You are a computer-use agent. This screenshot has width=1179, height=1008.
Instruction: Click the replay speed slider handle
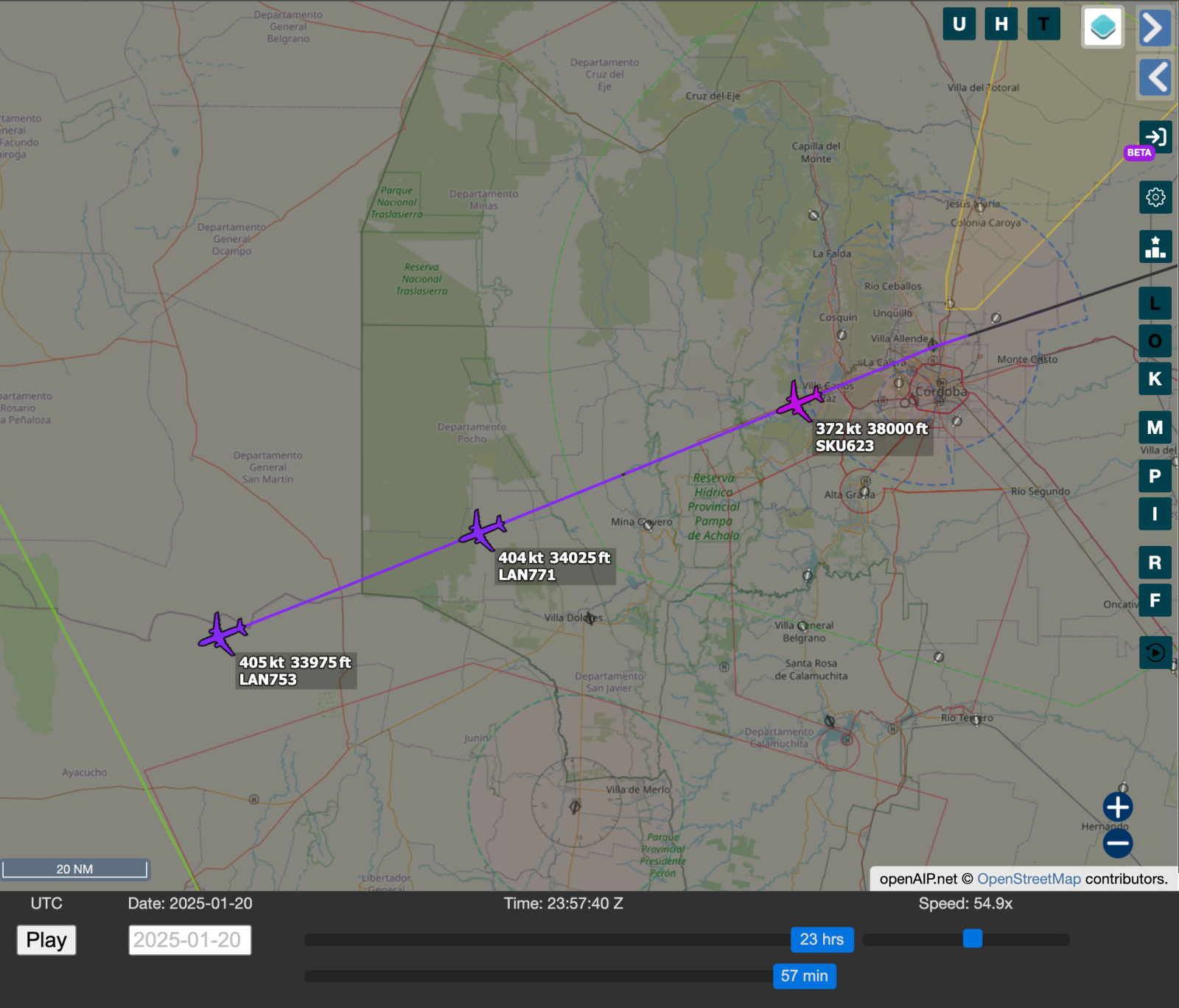click(973, 939)
